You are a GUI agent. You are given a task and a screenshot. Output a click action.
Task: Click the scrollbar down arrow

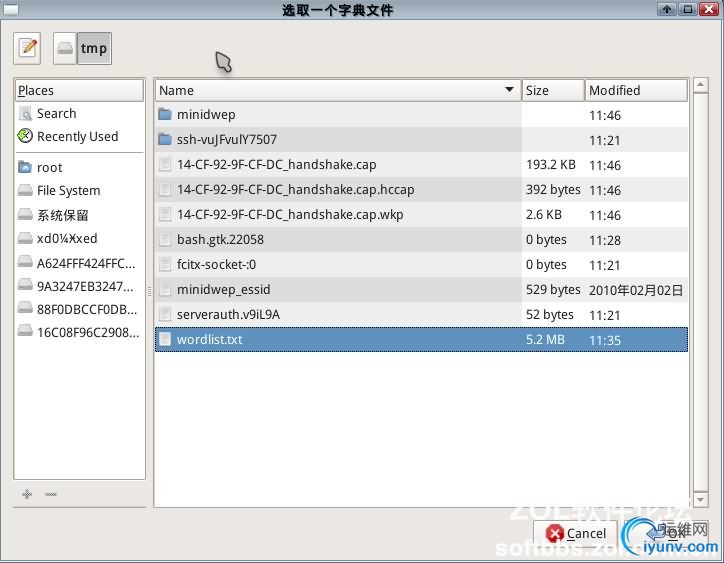[x=700, y=499]
